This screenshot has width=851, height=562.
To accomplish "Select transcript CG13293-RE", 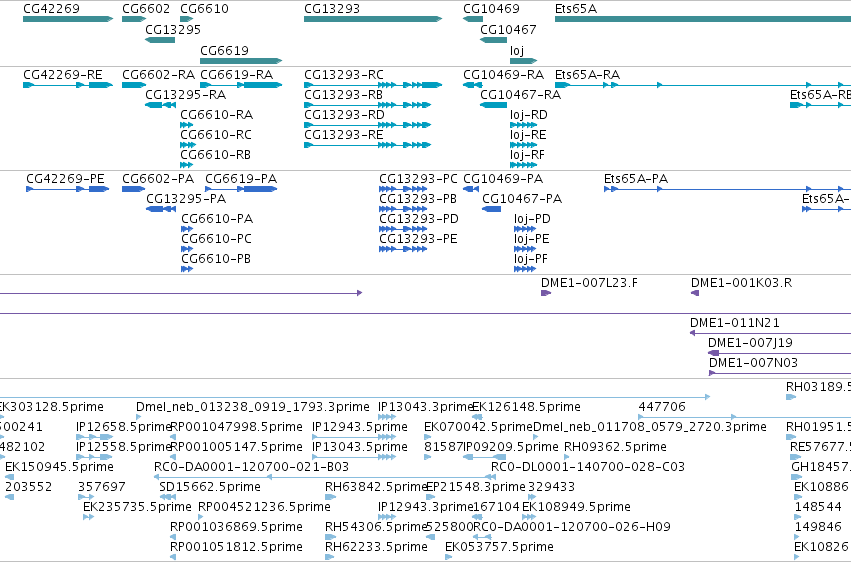I will (x=343, y=135).
